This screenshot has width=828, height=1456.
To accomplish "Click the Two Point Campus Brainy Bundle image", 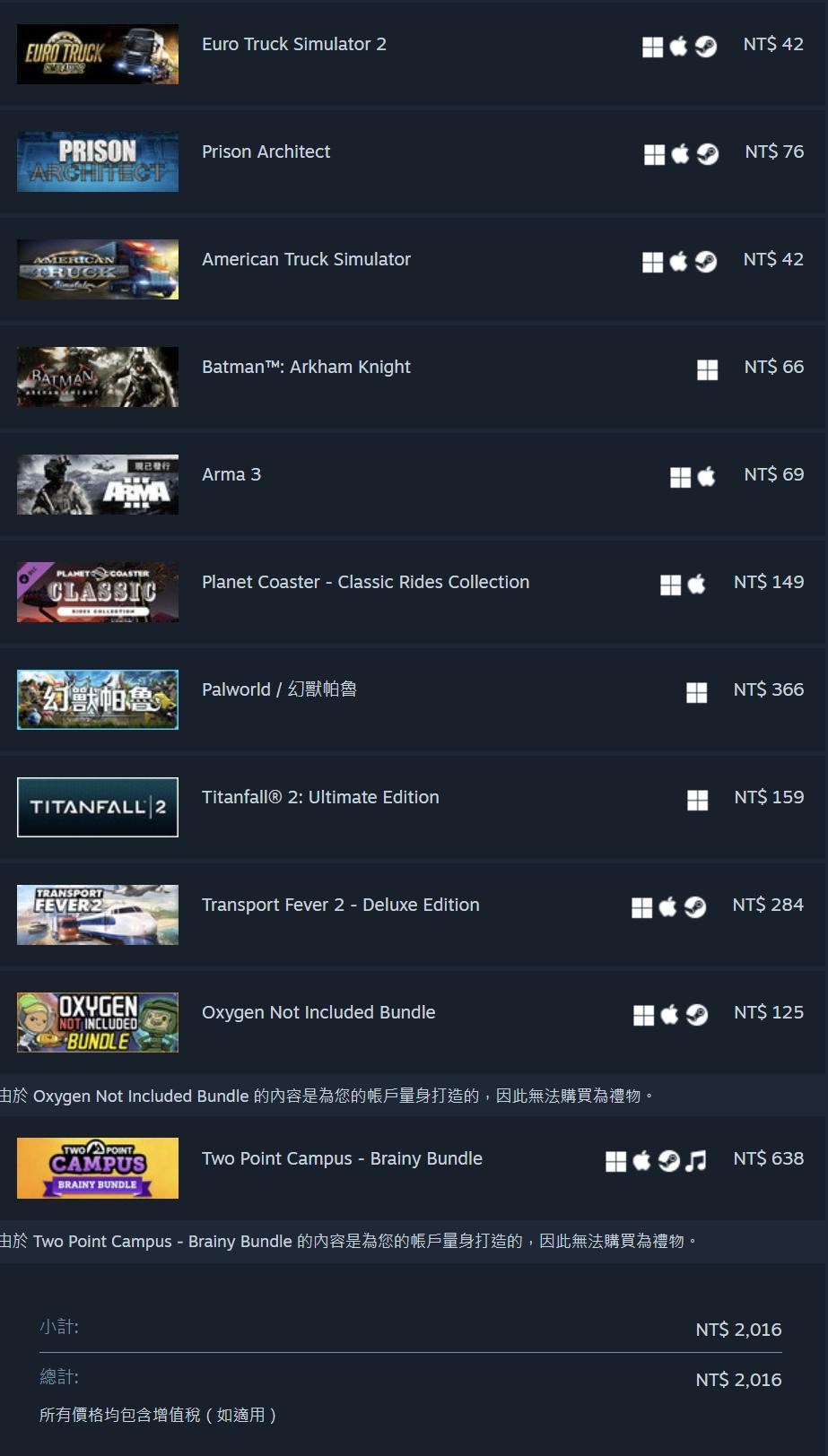I will tap(98, 1168).
